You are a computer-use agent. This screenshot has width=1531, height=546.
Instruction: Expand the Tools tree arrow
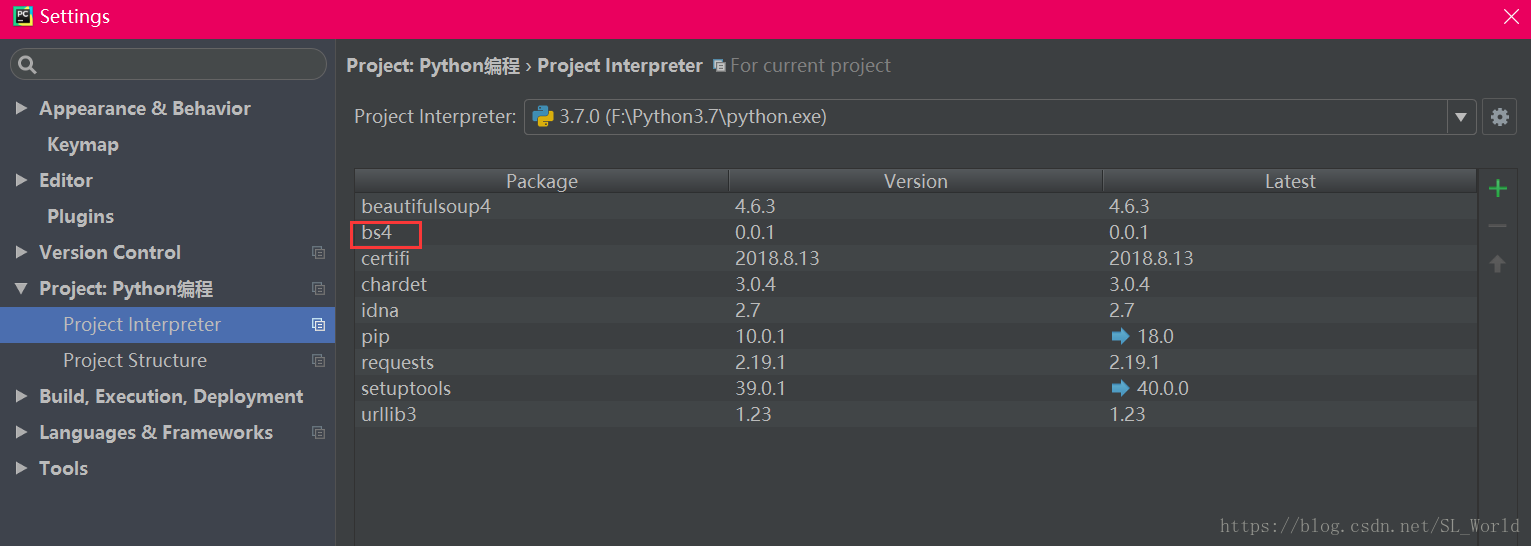click(x=21, y=469)
